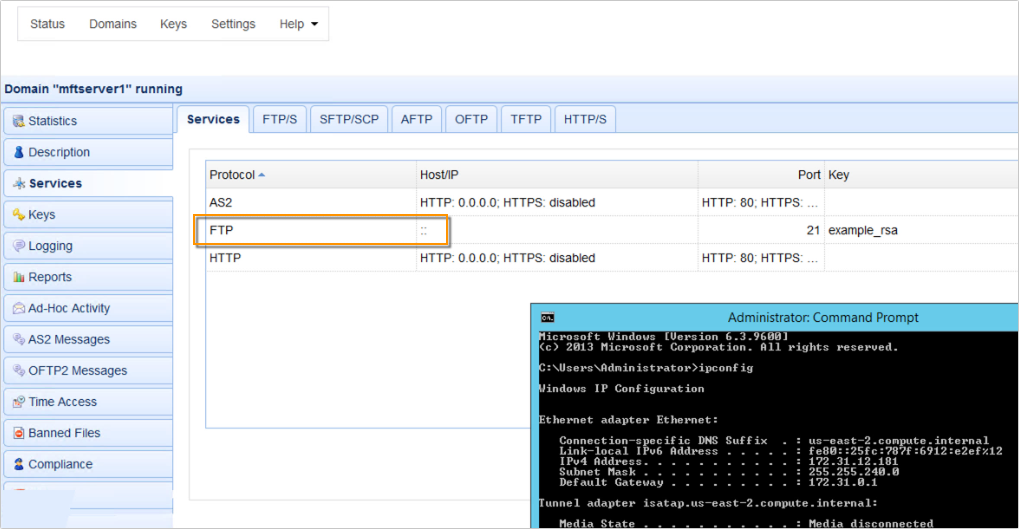Click the Description person icon

point(19,152)
